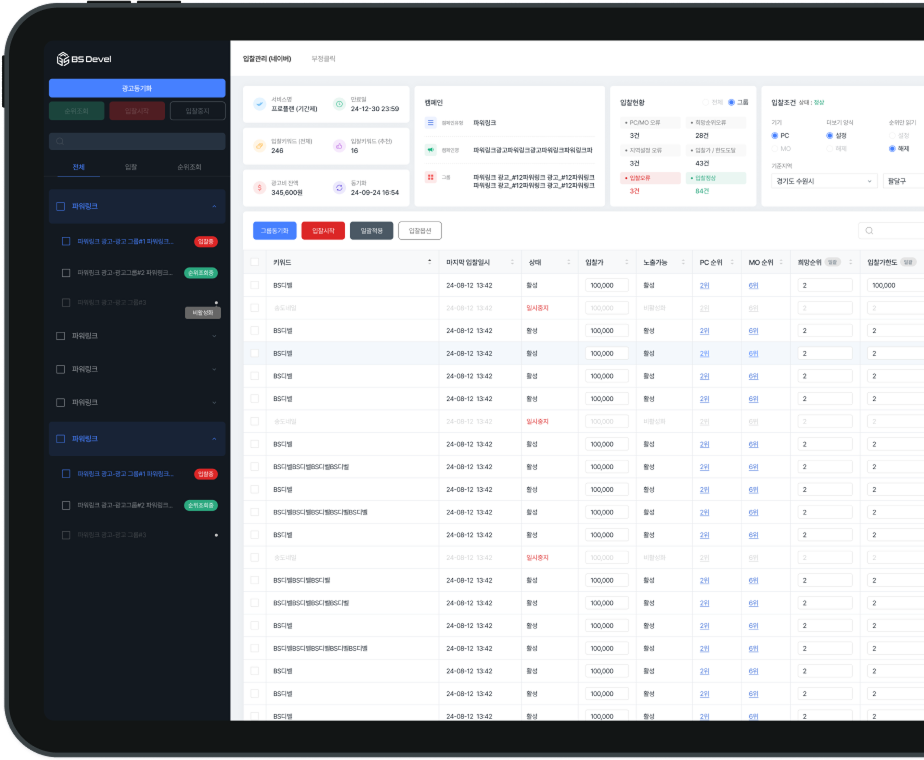Image resolution: width=924 pixels, height=760 pixels.
Task: Open the 순위조회 tab in sidebar
Action: pos(189,167)
